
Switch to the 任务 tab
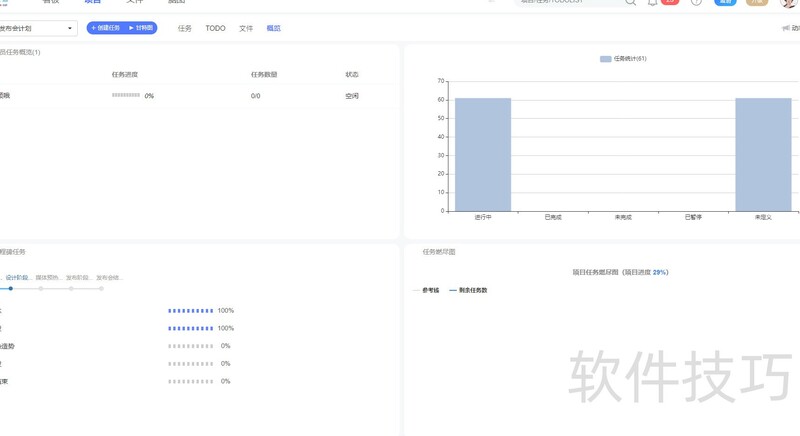point(185,28)
